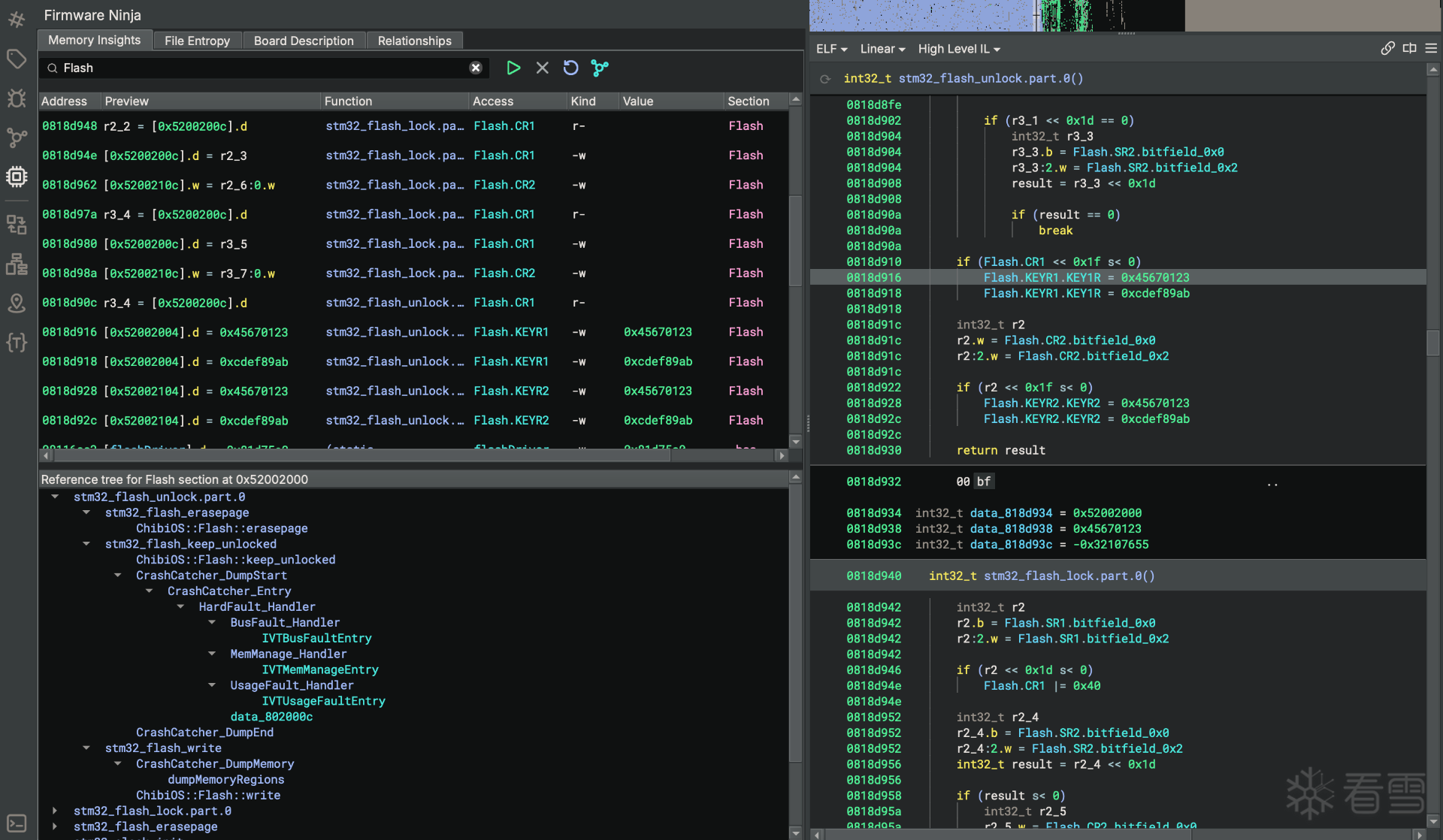The height and width of the screenshot is (840, 1443).
Task: Collapse the CrashCatcher_DumpStart tree node
Action: click(x=118, y=576)
